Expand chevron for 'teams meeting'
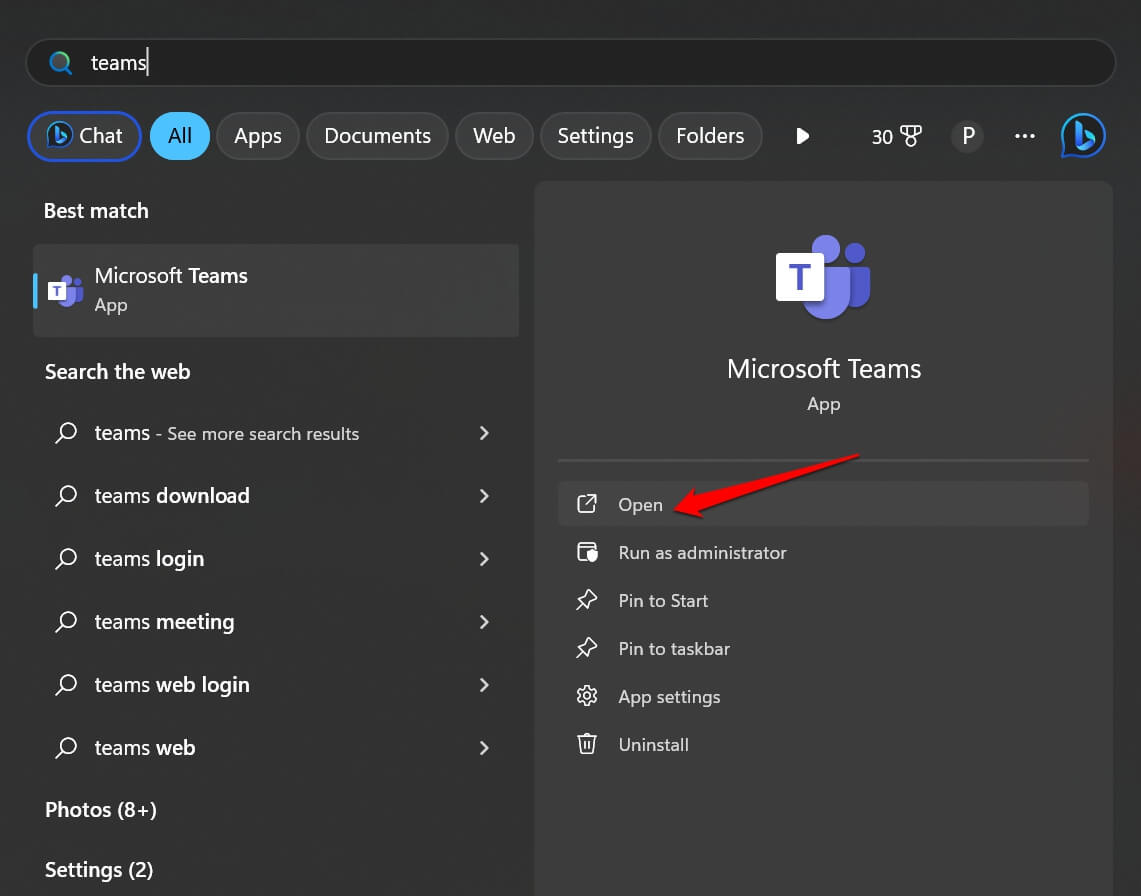 [x=484, y=622]
